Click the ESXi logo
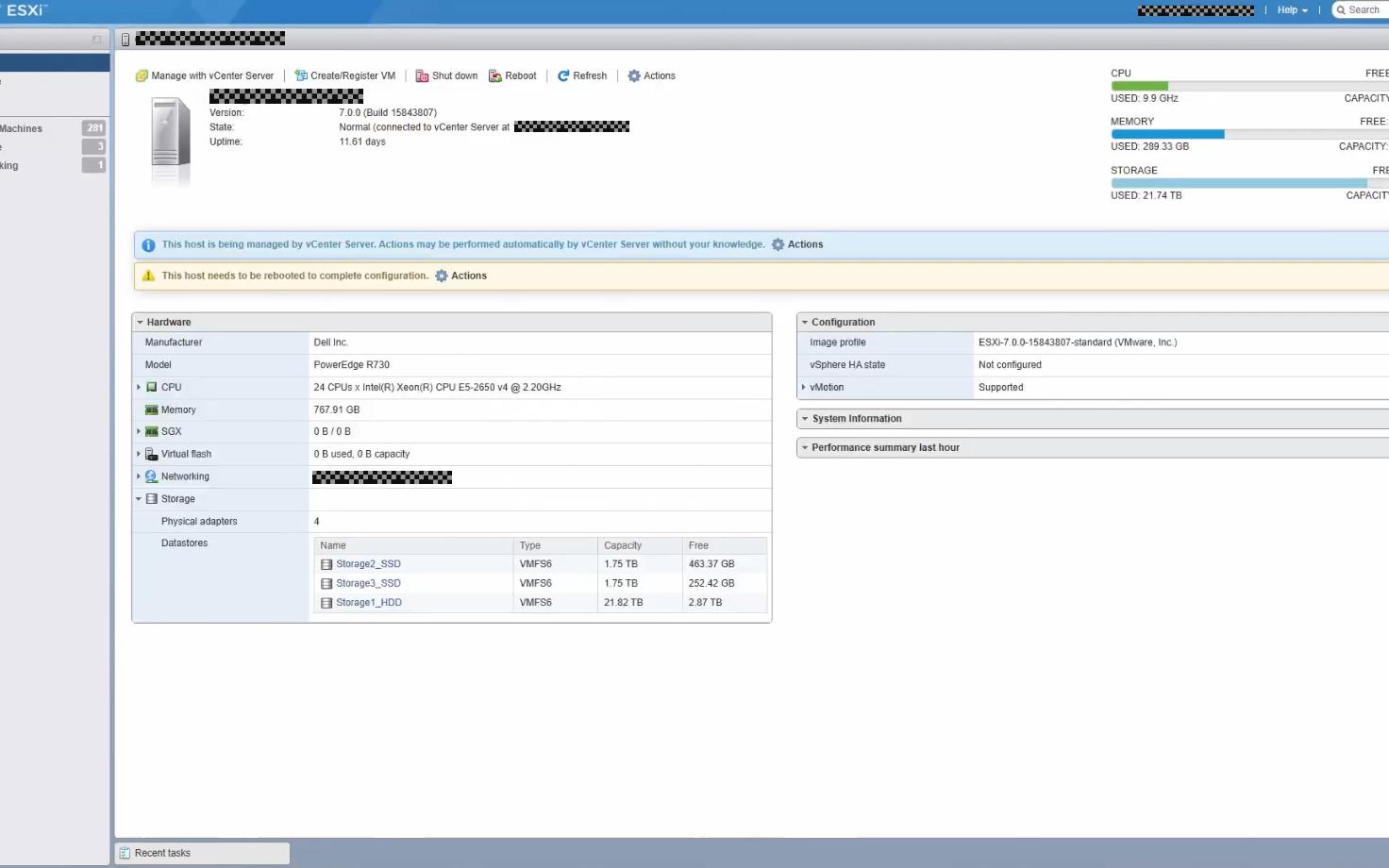Viewport: 1389px width, 868px height. point(26,9)
